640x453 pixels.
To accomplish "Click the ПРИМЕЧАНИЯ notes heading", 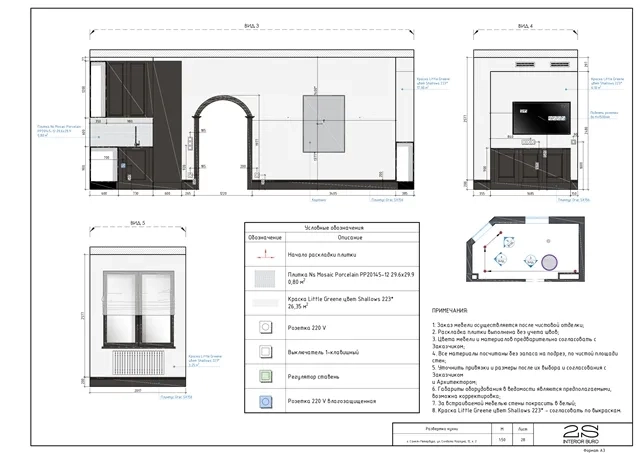I will coord(458,312).
